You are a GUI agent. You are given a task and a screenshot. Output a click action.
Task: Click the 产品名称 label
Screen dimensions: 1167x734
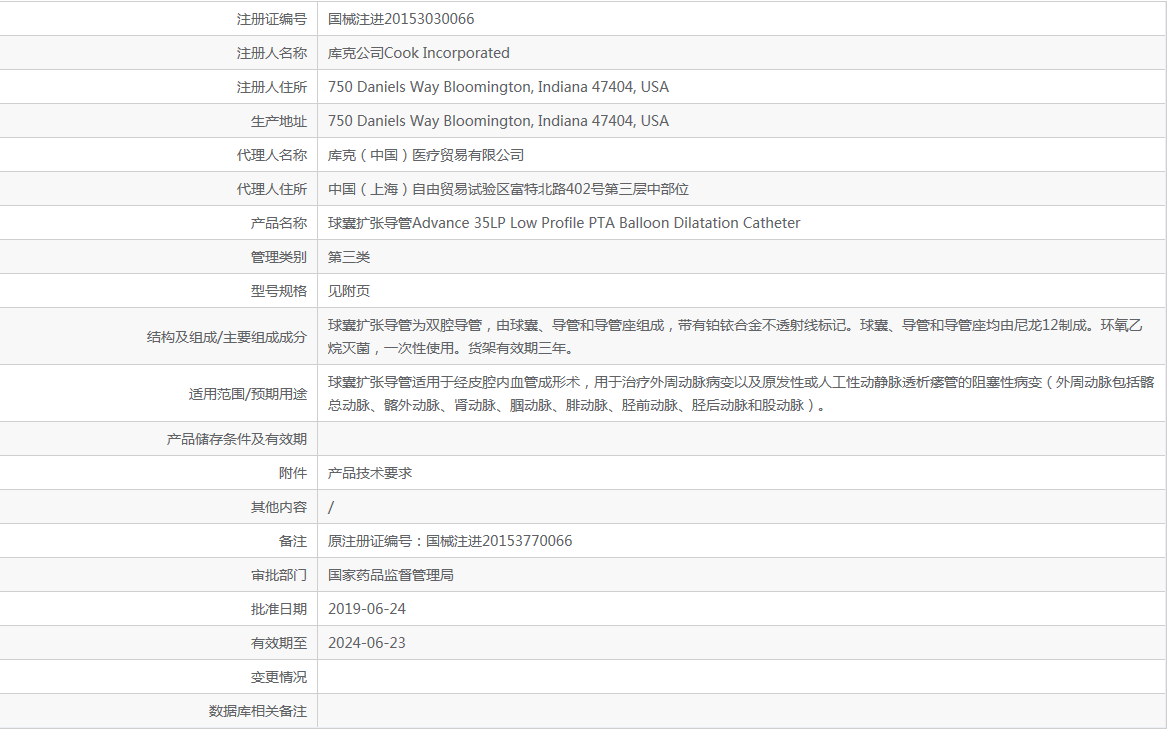(279, 223)
